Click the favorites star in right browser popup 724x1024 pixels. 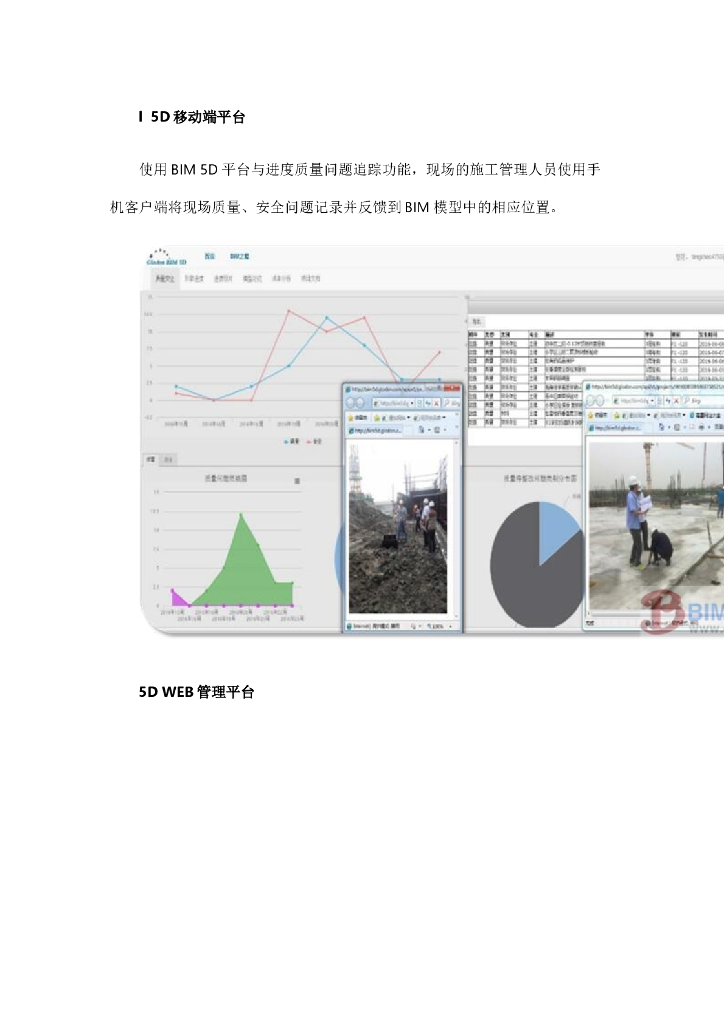[x=591, y=413]
